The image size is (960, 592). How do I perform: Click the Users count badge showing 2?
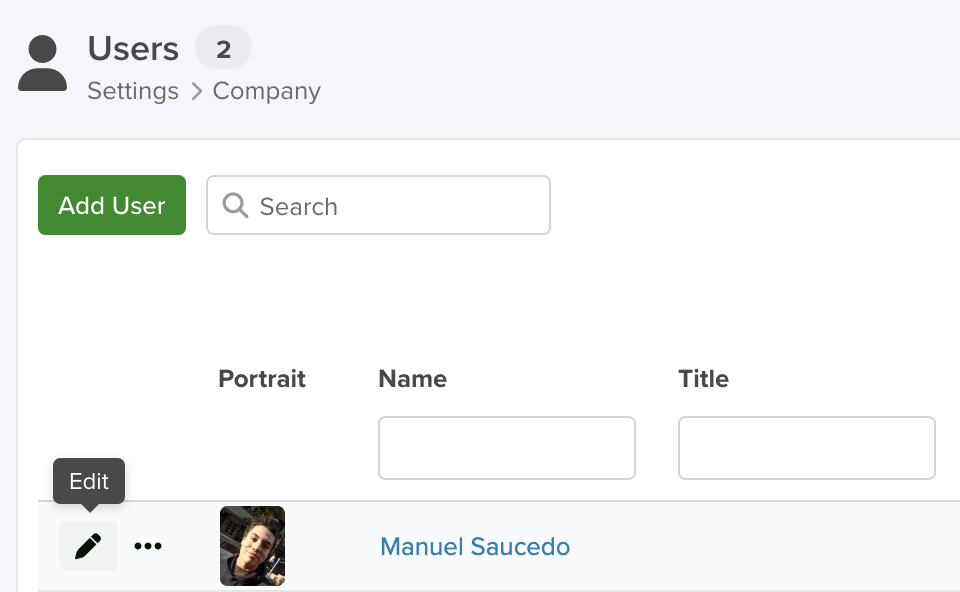223,48
